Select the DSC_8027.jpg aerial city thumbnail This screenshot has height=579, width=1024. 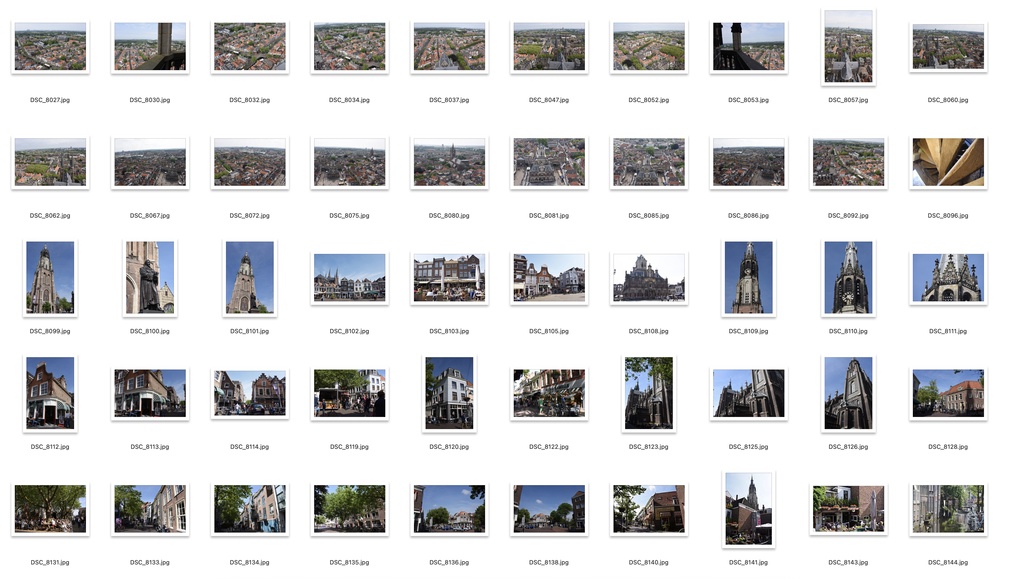point(50,46)
